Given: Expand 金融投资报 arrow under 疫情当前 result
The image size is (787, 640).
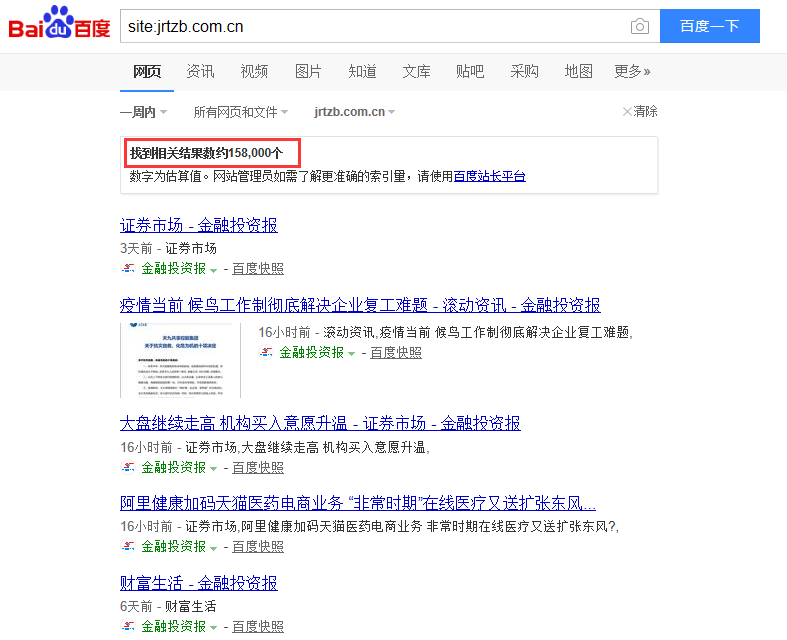Looking at the screenshot, I should click(x=351, y=354).
